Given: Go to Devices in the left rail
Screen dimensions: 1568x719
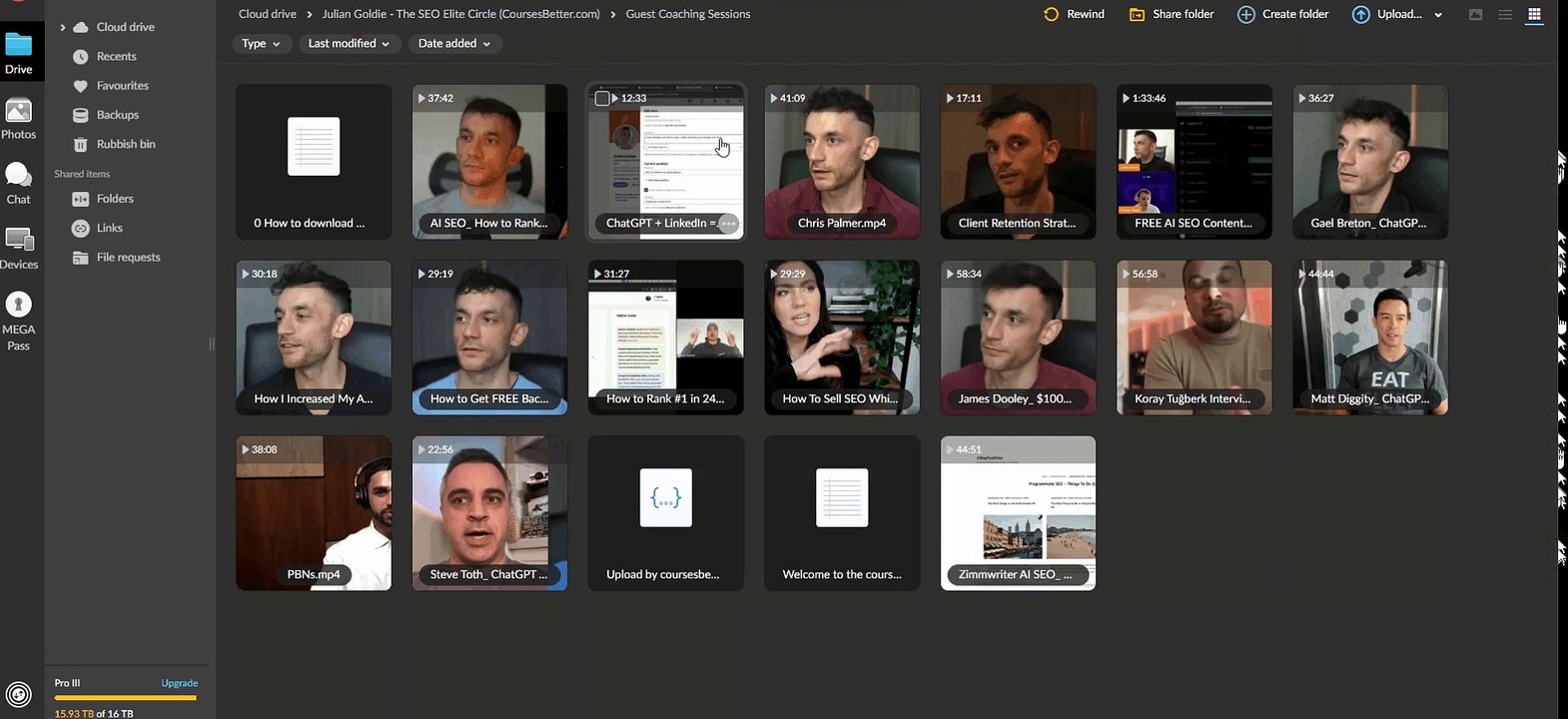Looking at the screenshot, I should coord(19,249).
